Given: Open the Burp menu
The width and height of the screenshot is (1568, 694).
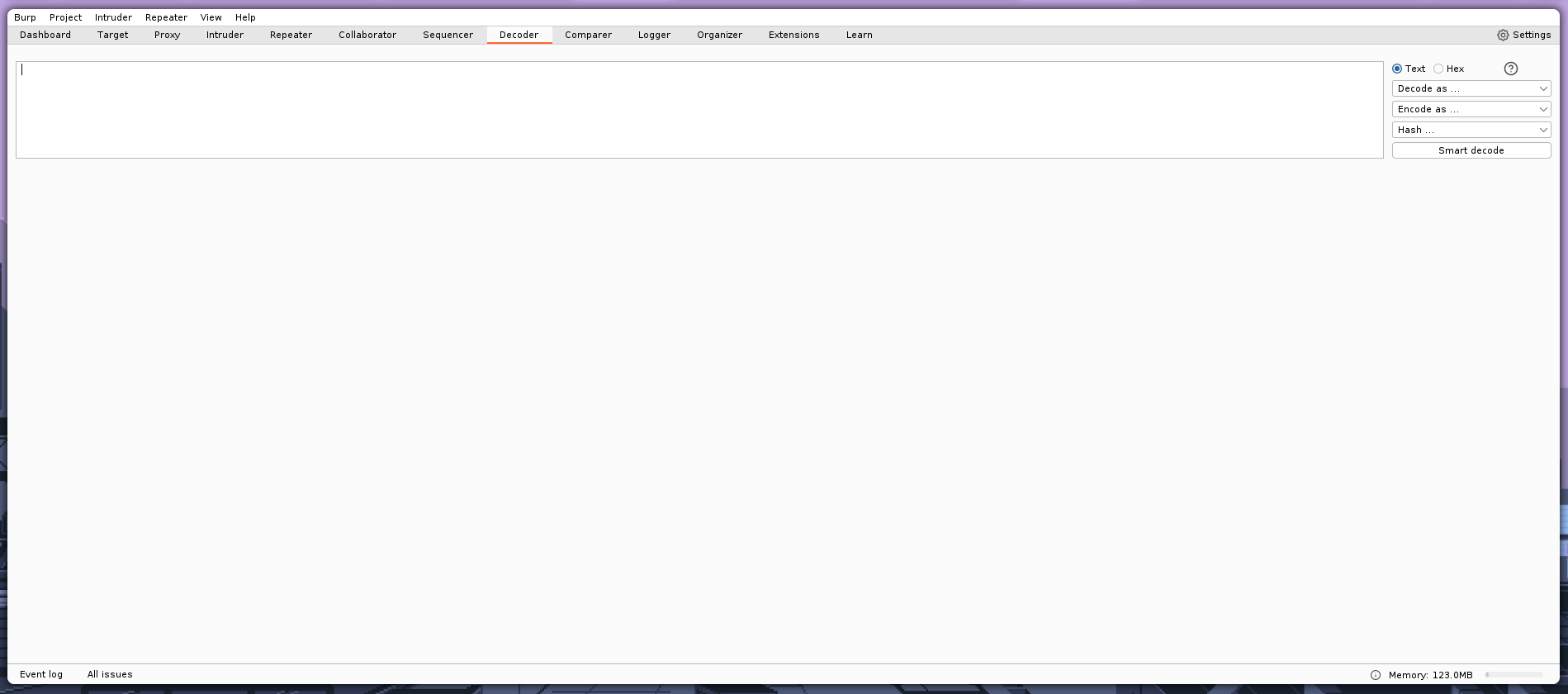Looking at the screenshot, I should point(25,17).
